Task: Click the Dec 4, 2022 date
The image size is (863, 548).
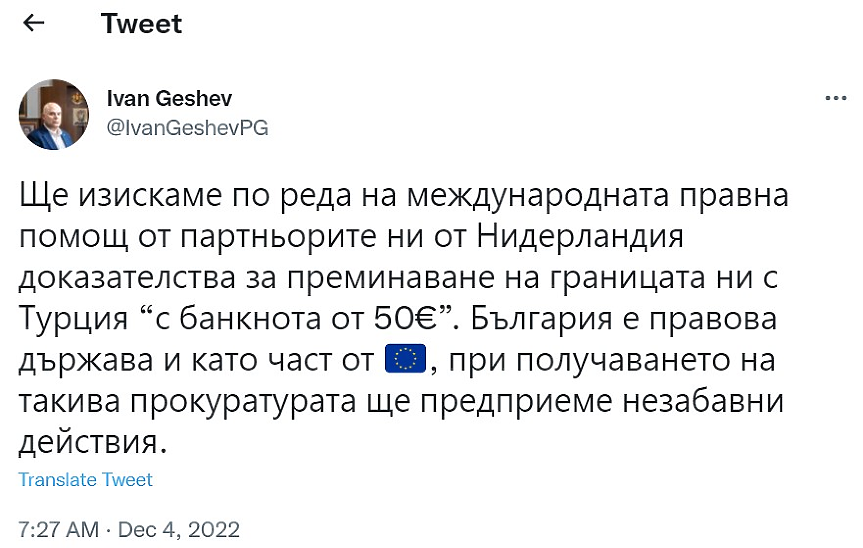Action: point(179,528)
